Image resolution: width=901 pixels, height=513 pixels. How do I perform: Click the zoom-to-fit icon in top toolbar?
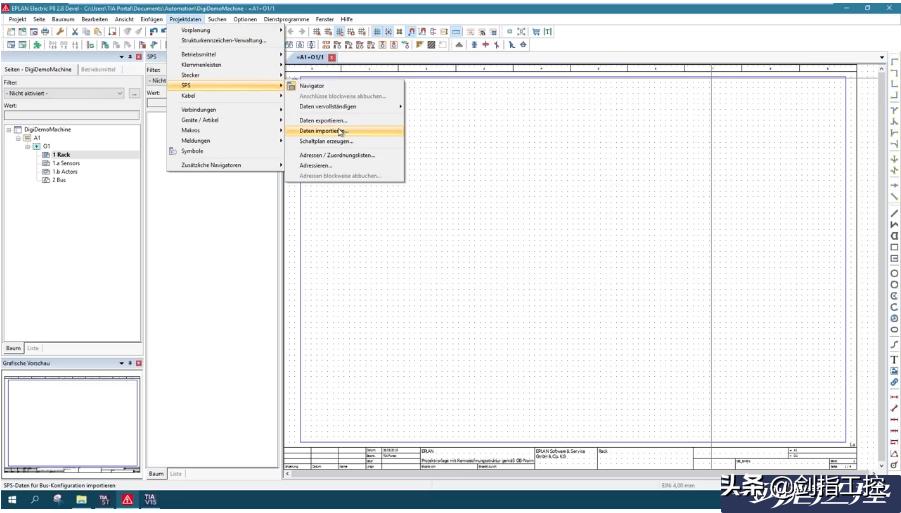click(x=522, y=32)
